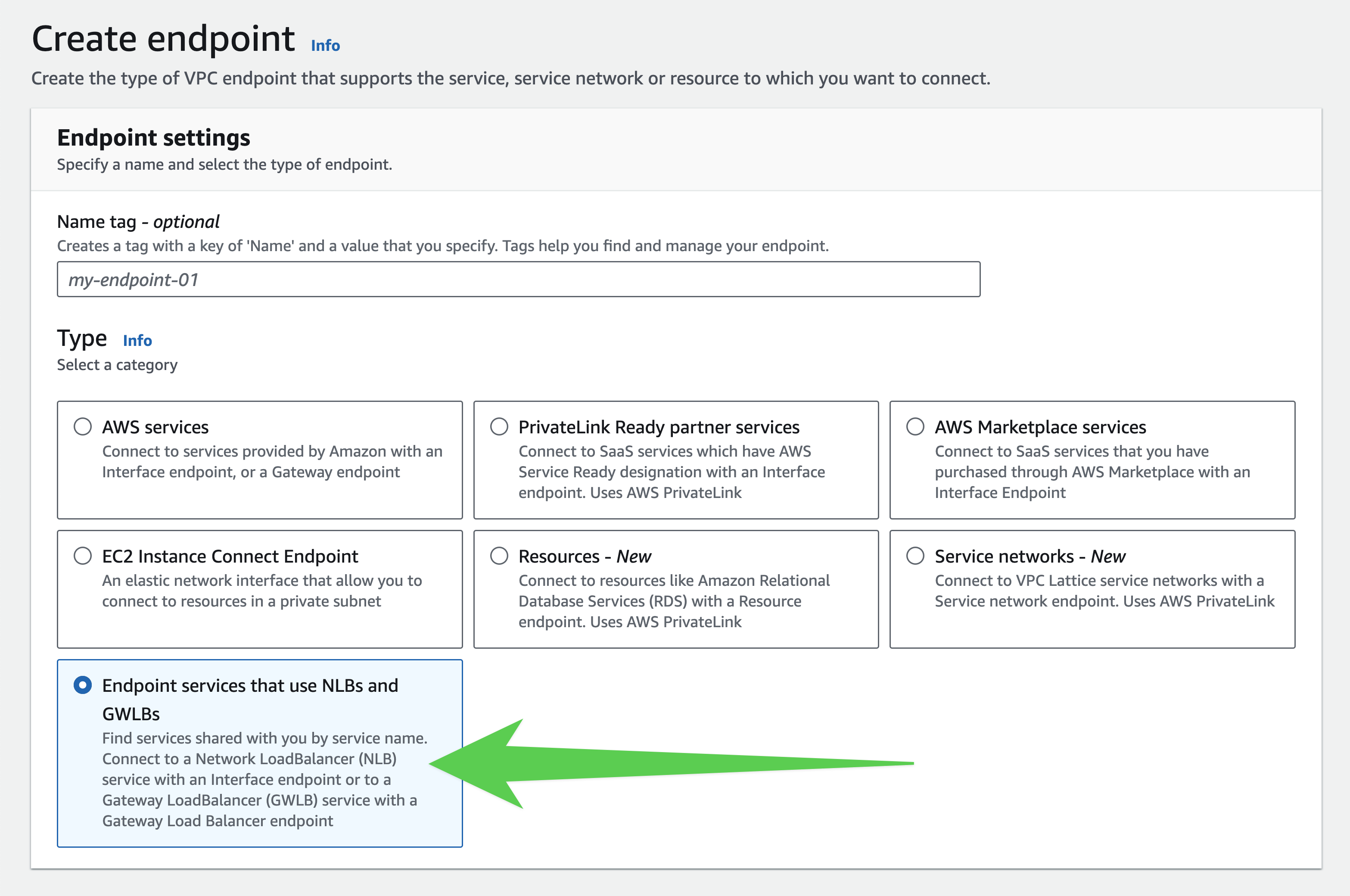Select EC2 Instance Connect Endpoint radio button
Screen dimensions: 1350x896
pos(83,556)
